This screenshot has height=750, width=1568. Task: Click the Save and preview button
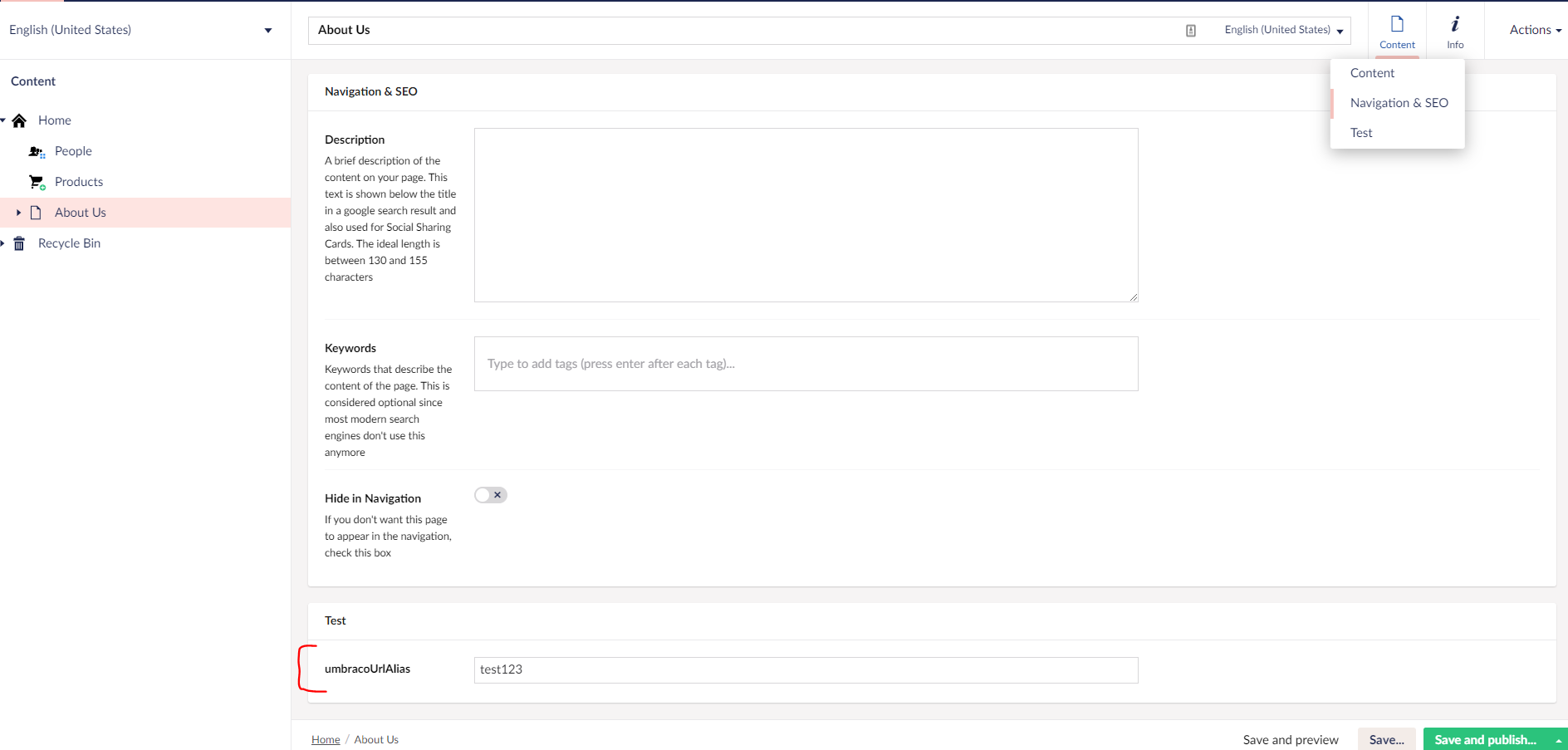tap(1291, 738)
